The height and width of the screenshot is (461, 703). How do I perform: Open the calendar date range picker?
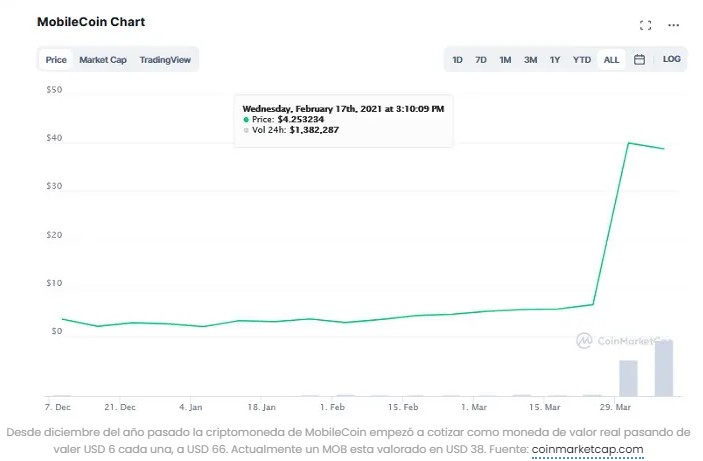click(639, 60)
